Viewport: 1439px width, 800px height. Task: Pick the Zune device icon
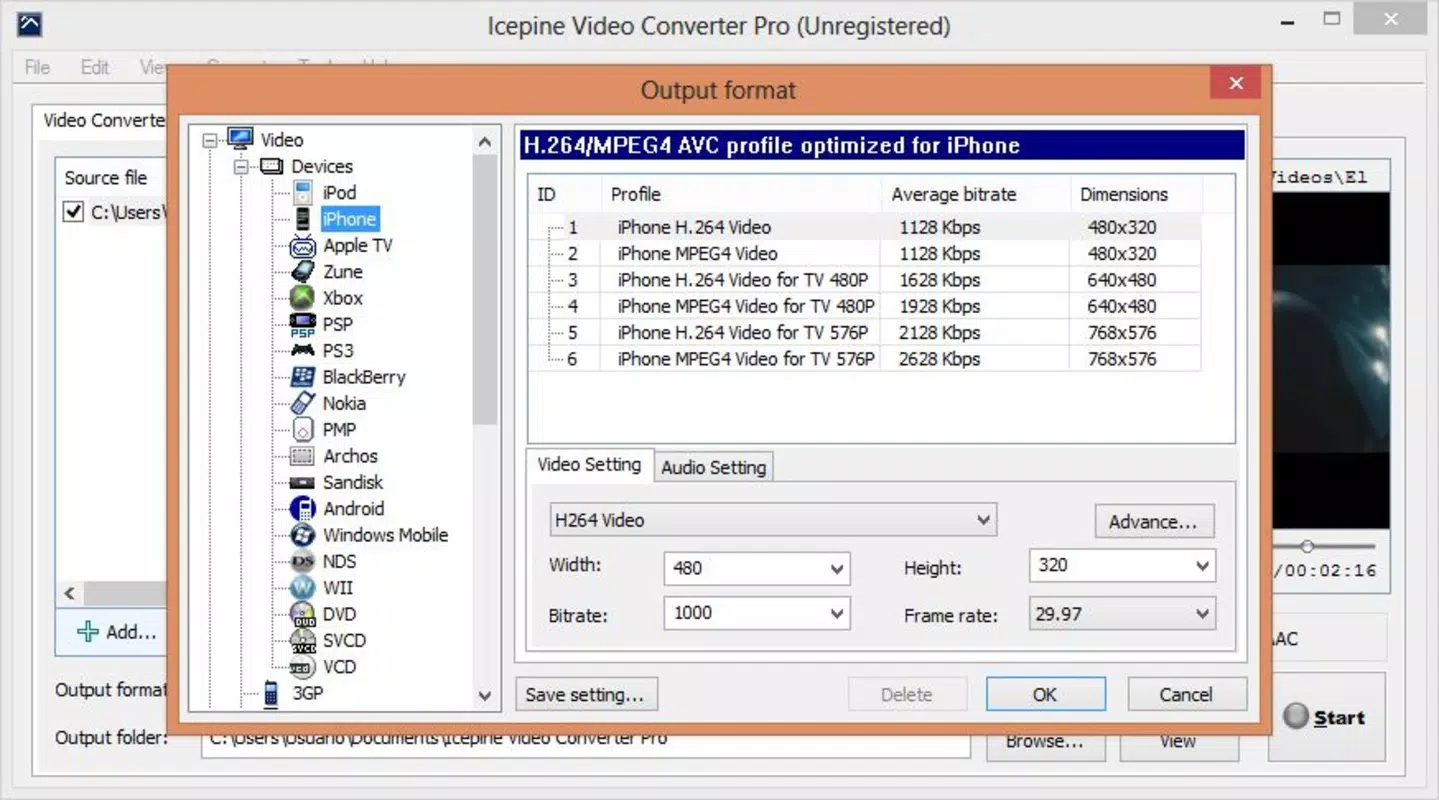303,271
